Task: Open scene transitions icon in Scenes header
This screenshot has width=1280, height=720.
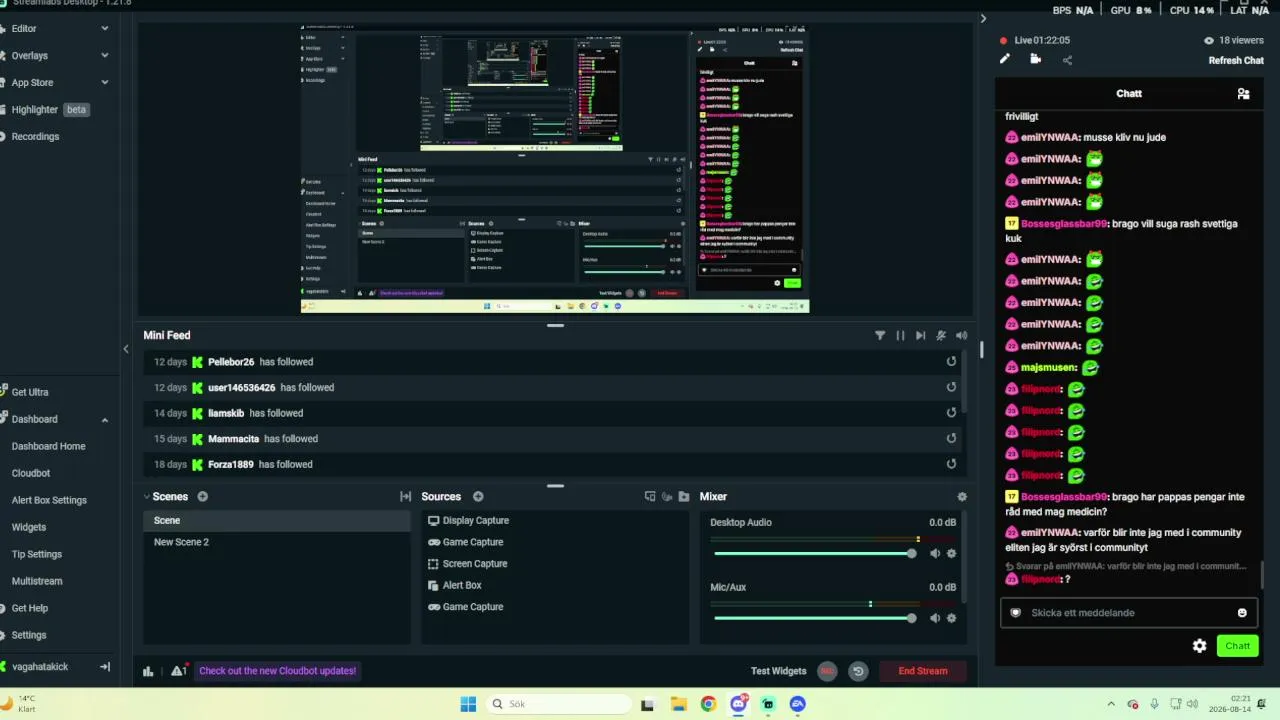Action: tap(405, 496)
